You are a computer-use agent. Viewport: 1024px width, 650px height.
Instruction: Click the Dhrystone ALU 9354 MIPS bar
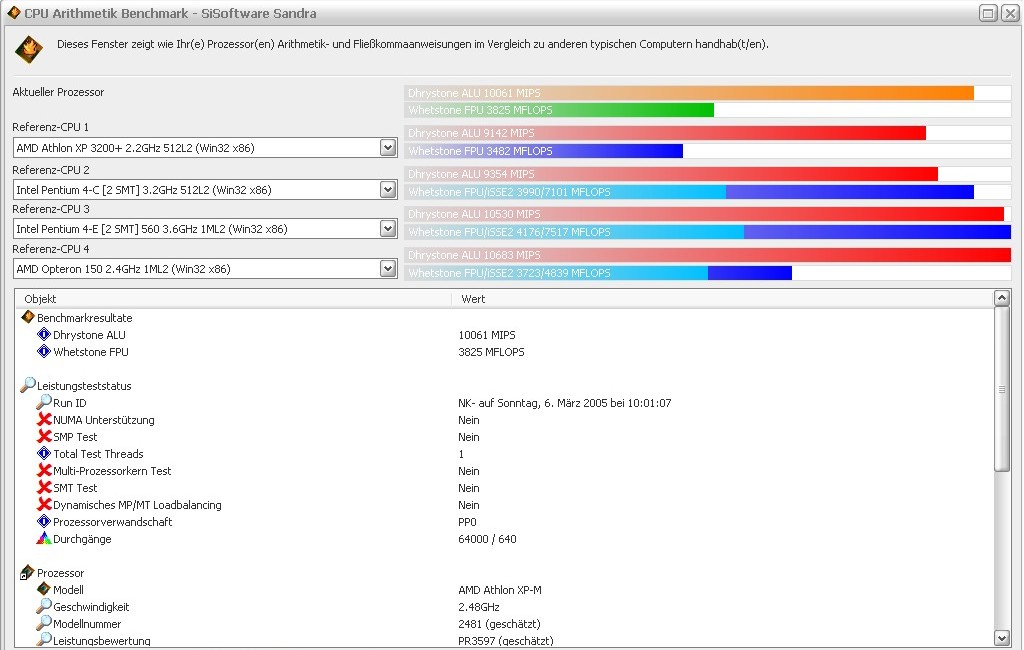click(671, 174)
